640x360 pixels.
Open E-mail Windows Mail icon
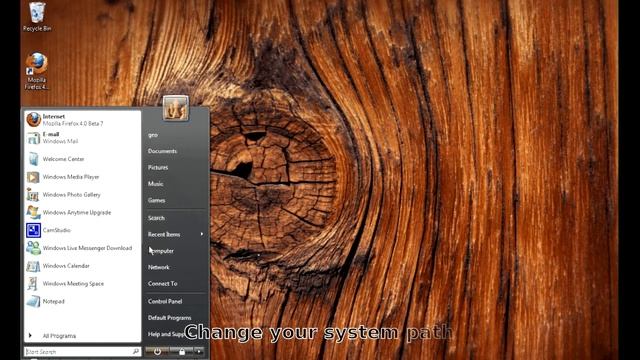point(33,138)
